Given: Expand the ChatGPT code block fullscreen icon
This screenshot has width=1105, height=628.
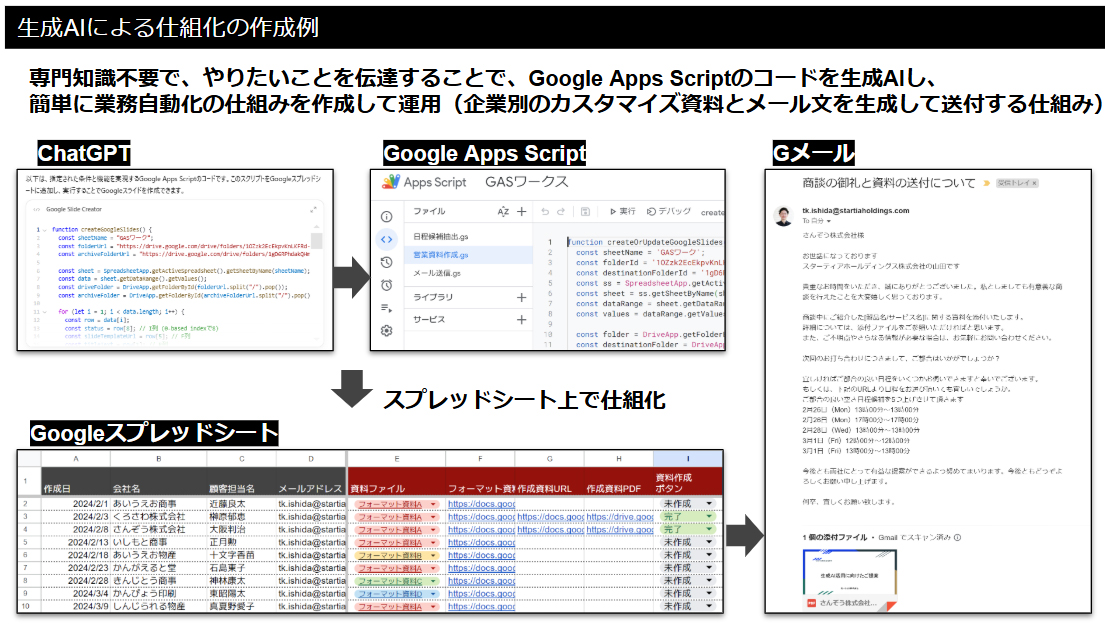Looking at the screenshot, I should pos(313,209).
